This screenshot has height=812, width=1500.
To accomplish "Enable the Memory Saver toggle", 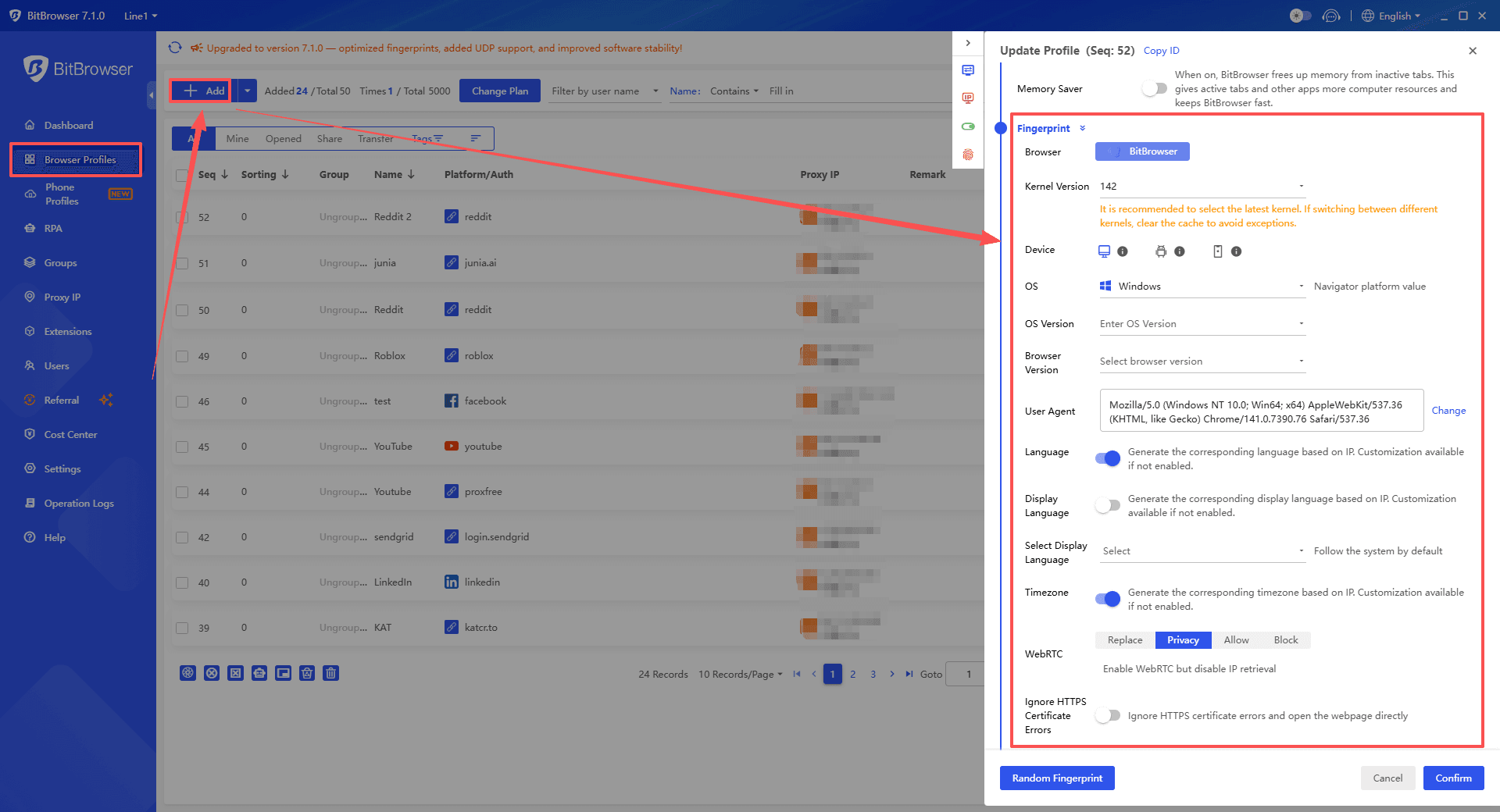I will pos(1154,88).
